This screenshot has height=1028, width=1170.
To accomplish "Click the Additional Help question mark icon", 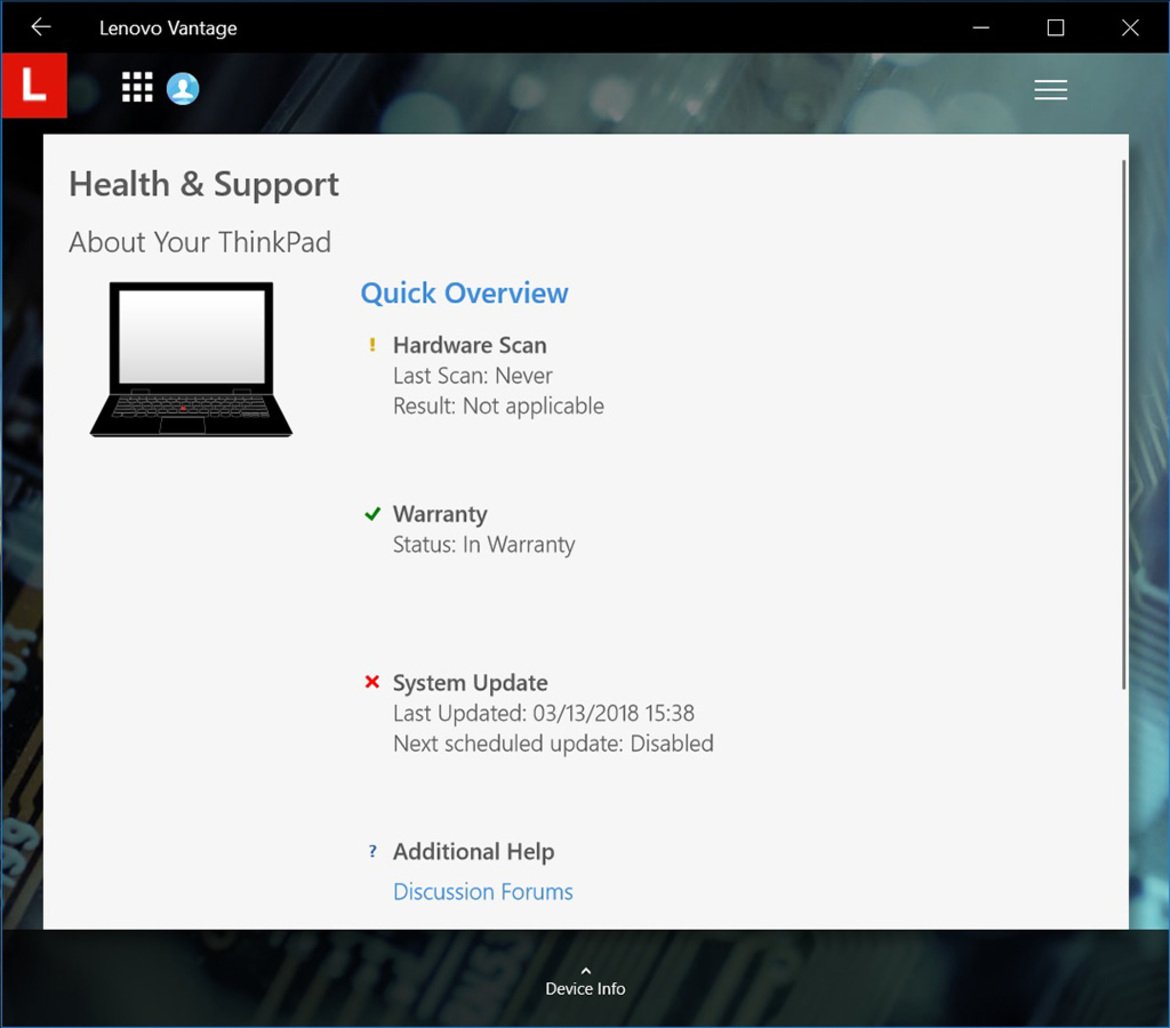I will tap(372, 851).
